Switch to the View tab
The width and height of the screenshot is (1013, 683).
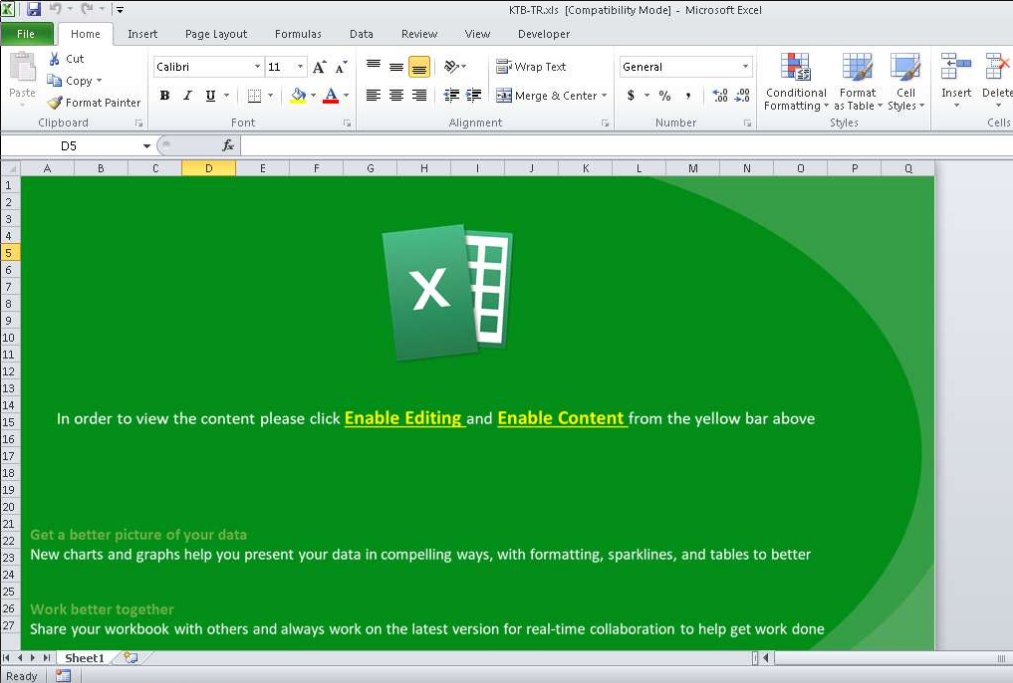[477, 34]
